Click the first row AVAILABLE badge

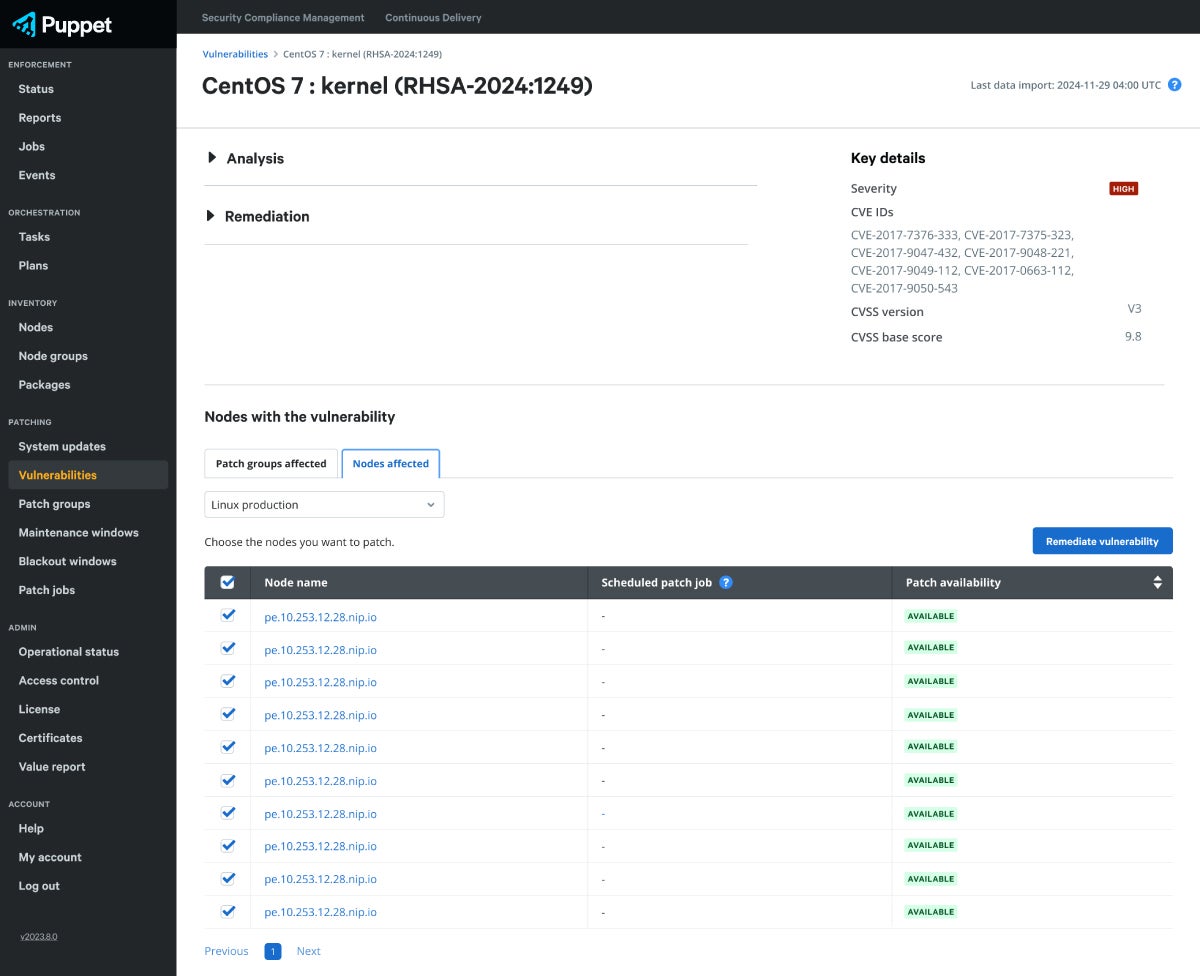(930, 616)
